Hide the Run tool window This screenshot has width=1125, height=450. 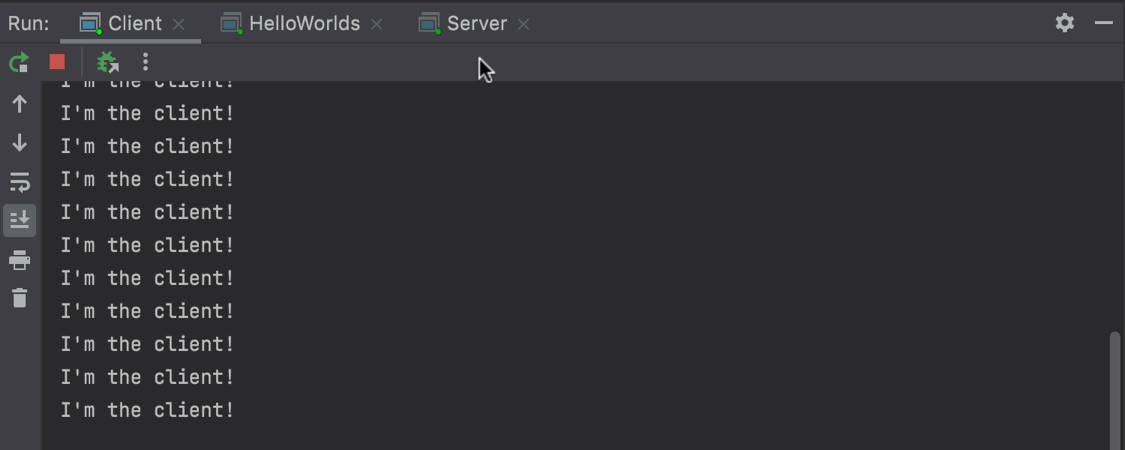[x=1104, y=23]
